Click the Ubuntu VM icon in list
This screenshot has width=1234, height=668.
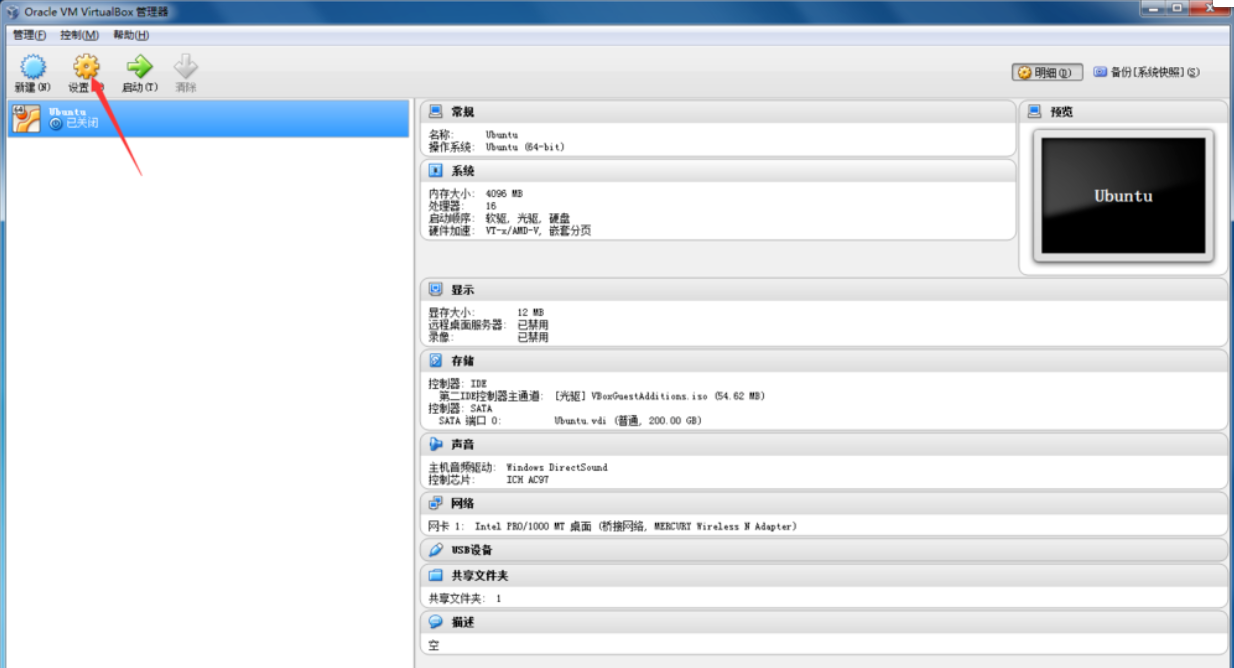tap(25, 118)
